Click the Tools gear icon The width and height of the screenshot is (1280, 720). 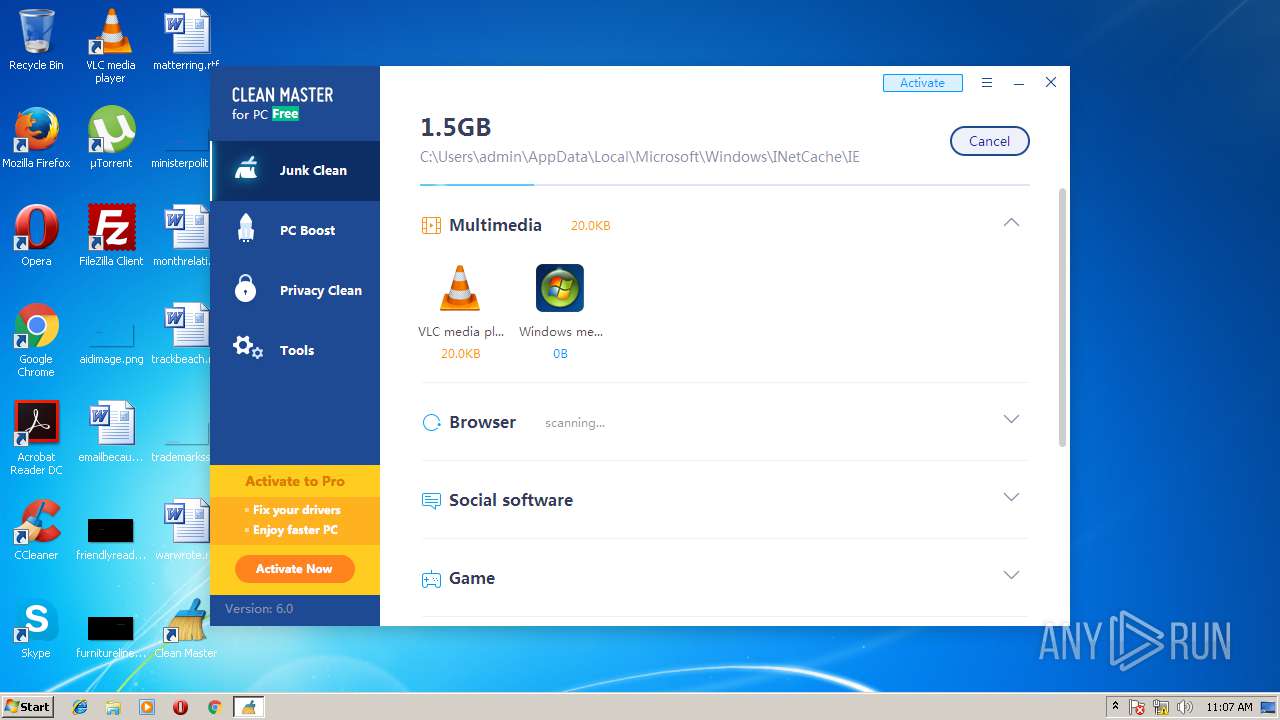(247, 348)
